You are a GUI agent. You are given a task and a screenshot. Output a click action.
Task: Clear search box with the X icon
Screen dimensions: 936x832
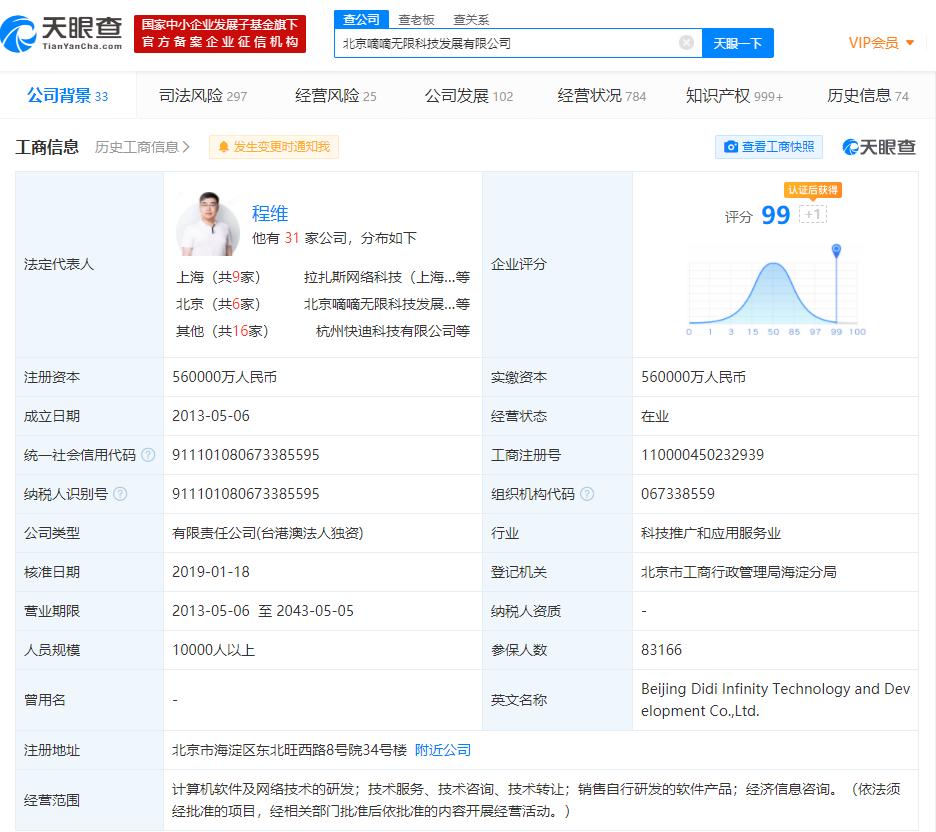pyautogui.click(x=686, y=43)
